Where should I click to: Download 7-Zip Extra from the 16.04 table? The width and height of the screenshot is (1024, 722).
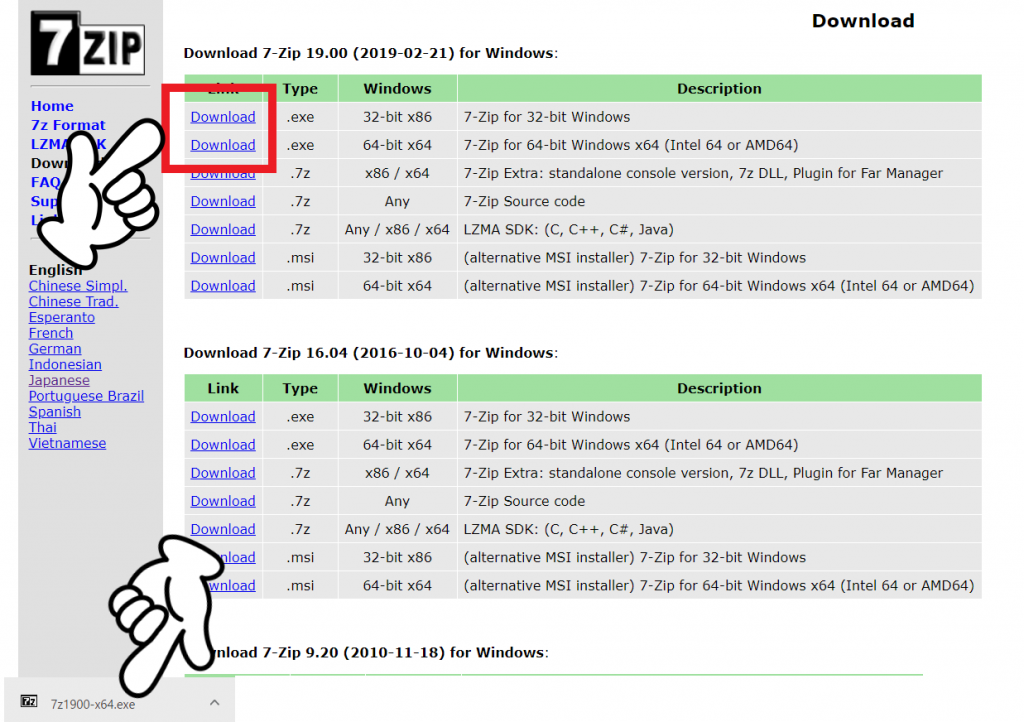pyautogui.click(x=223, y=473)
